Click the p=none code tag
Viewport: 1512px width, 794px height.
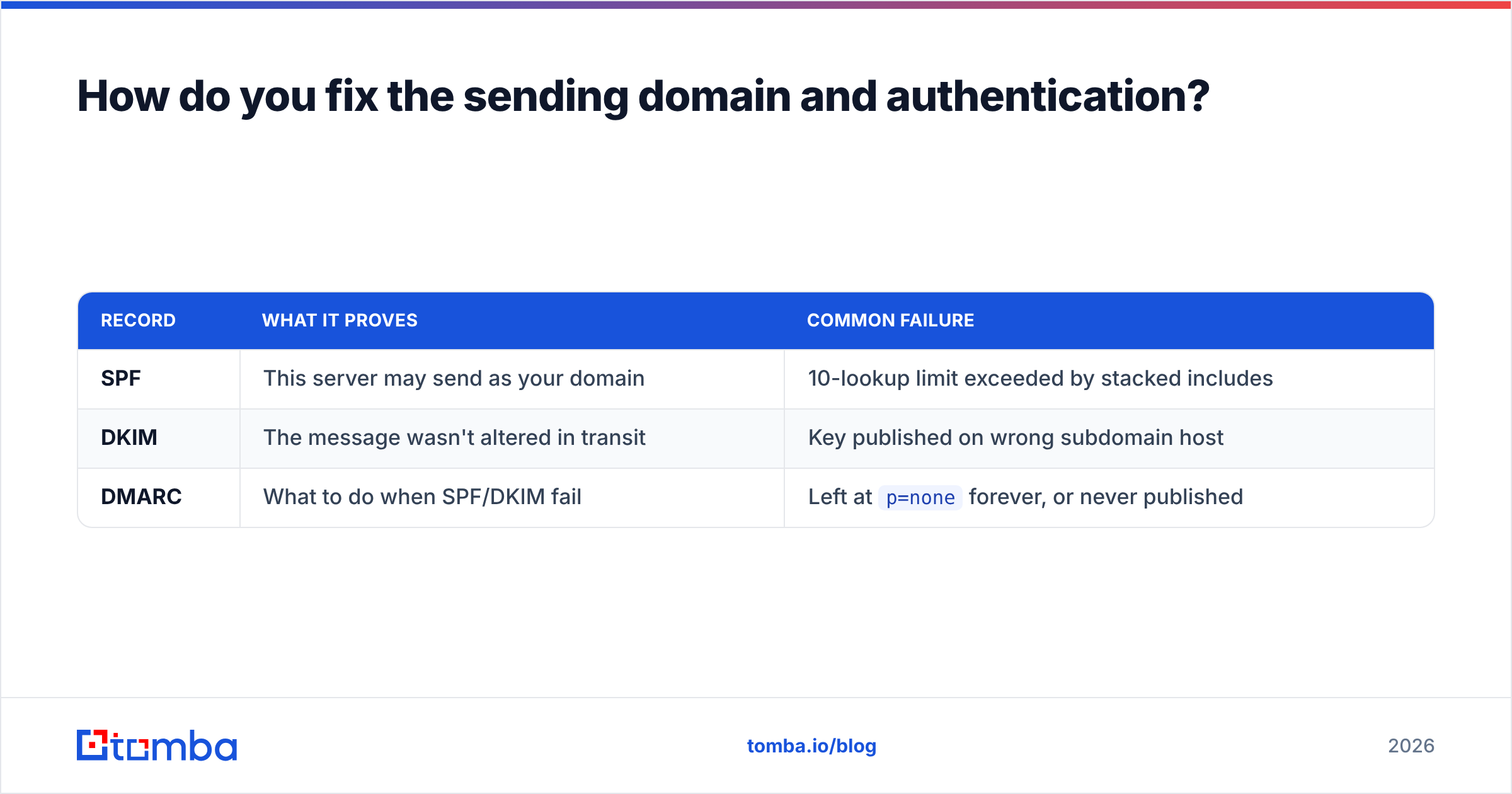pos(920,497)
